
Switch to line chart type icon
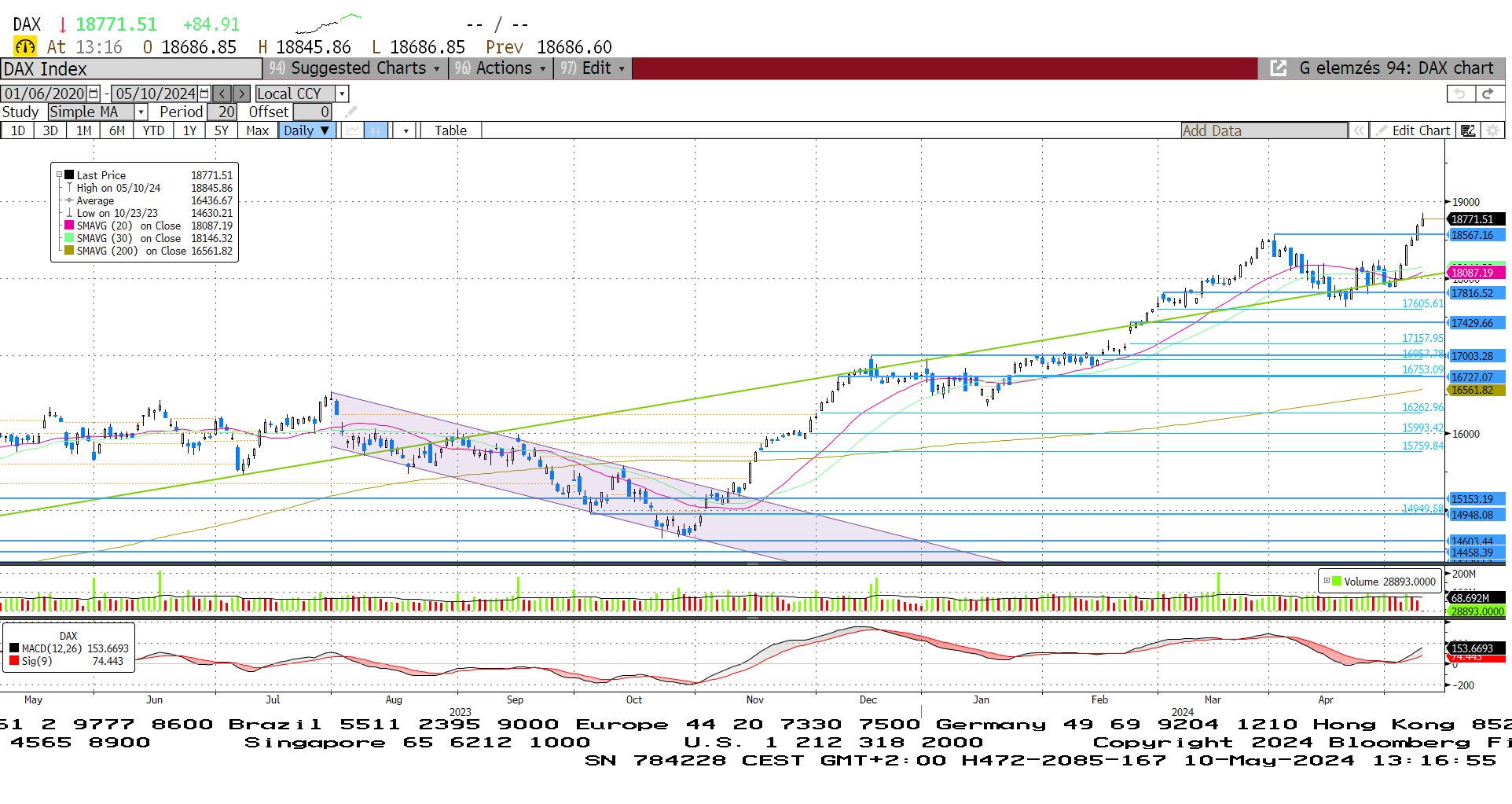click(x=353, y=130)
